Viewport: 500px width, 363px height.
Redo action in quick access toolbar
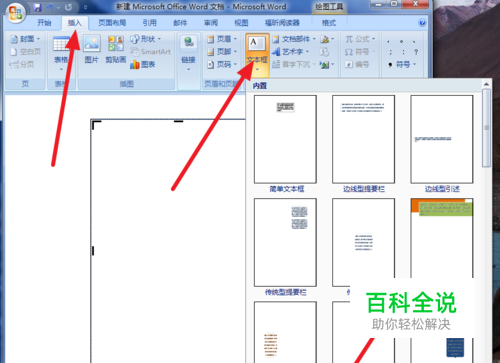pos(69,7)
